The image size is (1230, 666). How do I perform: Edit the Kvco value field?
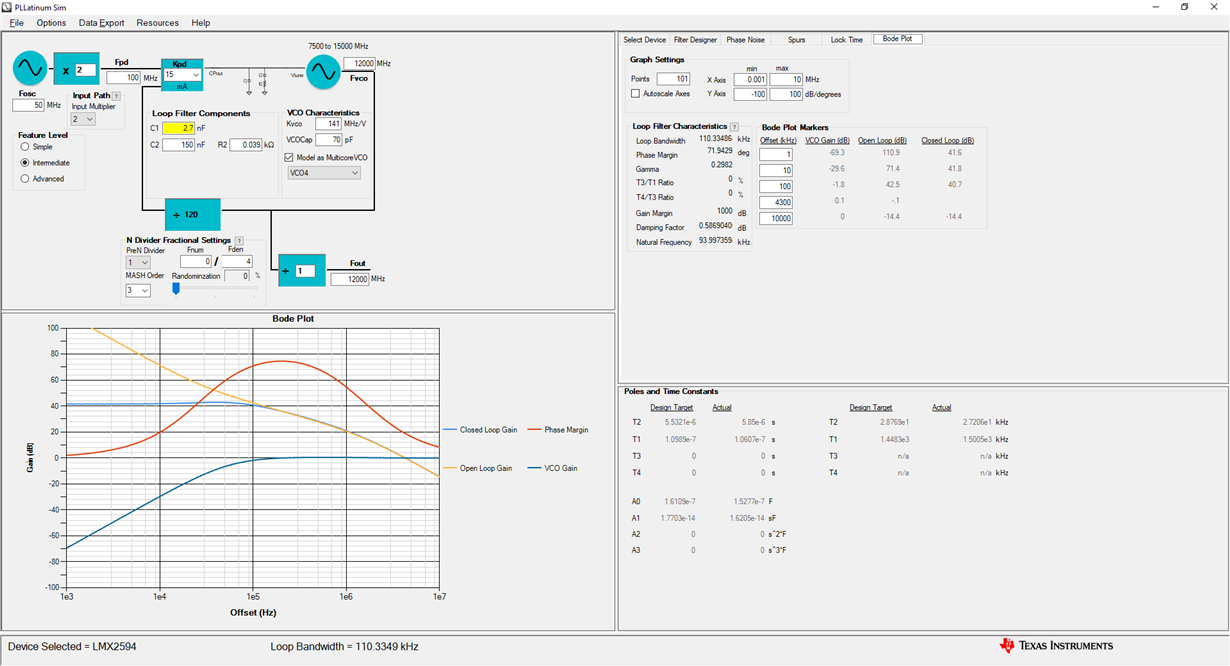pos(329,124)
